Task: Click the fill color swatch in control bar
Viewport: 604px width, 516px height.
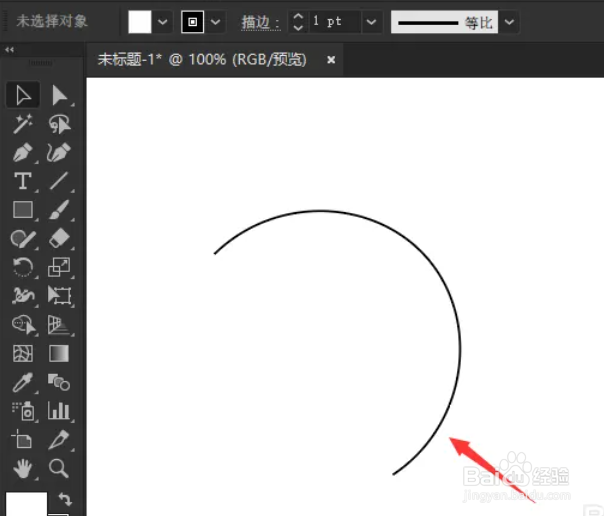Action: pyautogui.click(x=139, y=22)
